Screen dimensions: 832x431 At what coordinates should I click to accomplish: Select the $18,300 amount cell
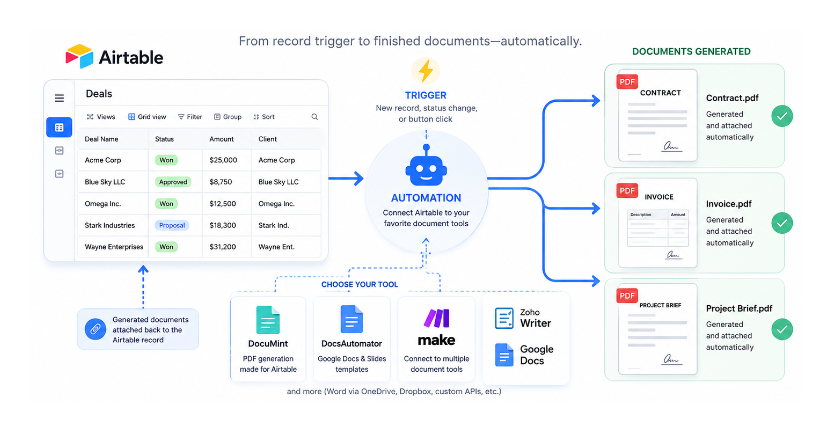coord(227,226)
